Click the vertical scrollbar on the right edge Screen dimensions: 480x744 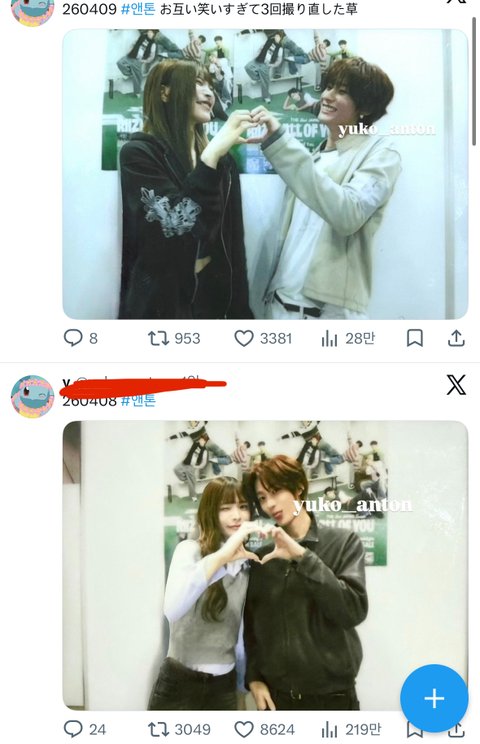[474, 82]
